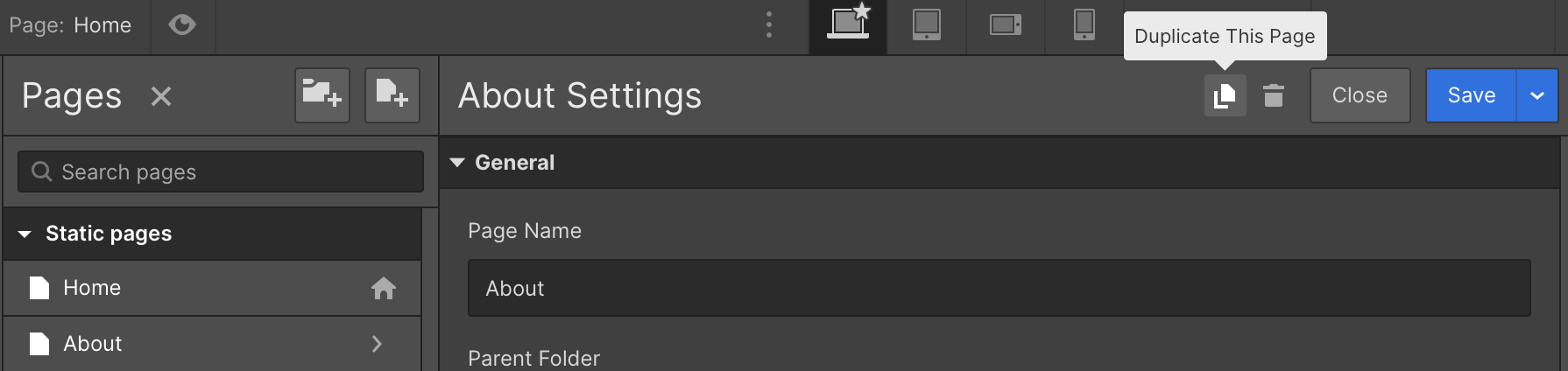This screenshot has height=371, width=1568.
Task: Save the About page settings
Action: point(1471,95)
